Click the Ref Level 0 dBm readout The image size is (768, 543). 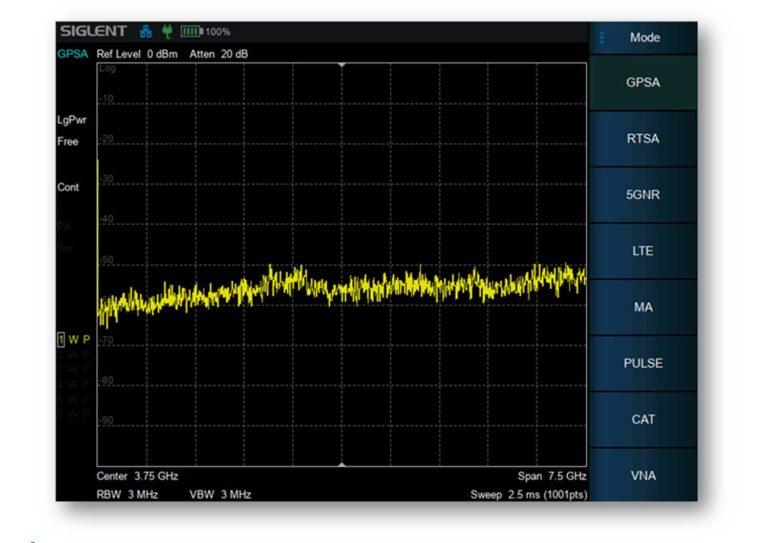[x=138, y=53]
